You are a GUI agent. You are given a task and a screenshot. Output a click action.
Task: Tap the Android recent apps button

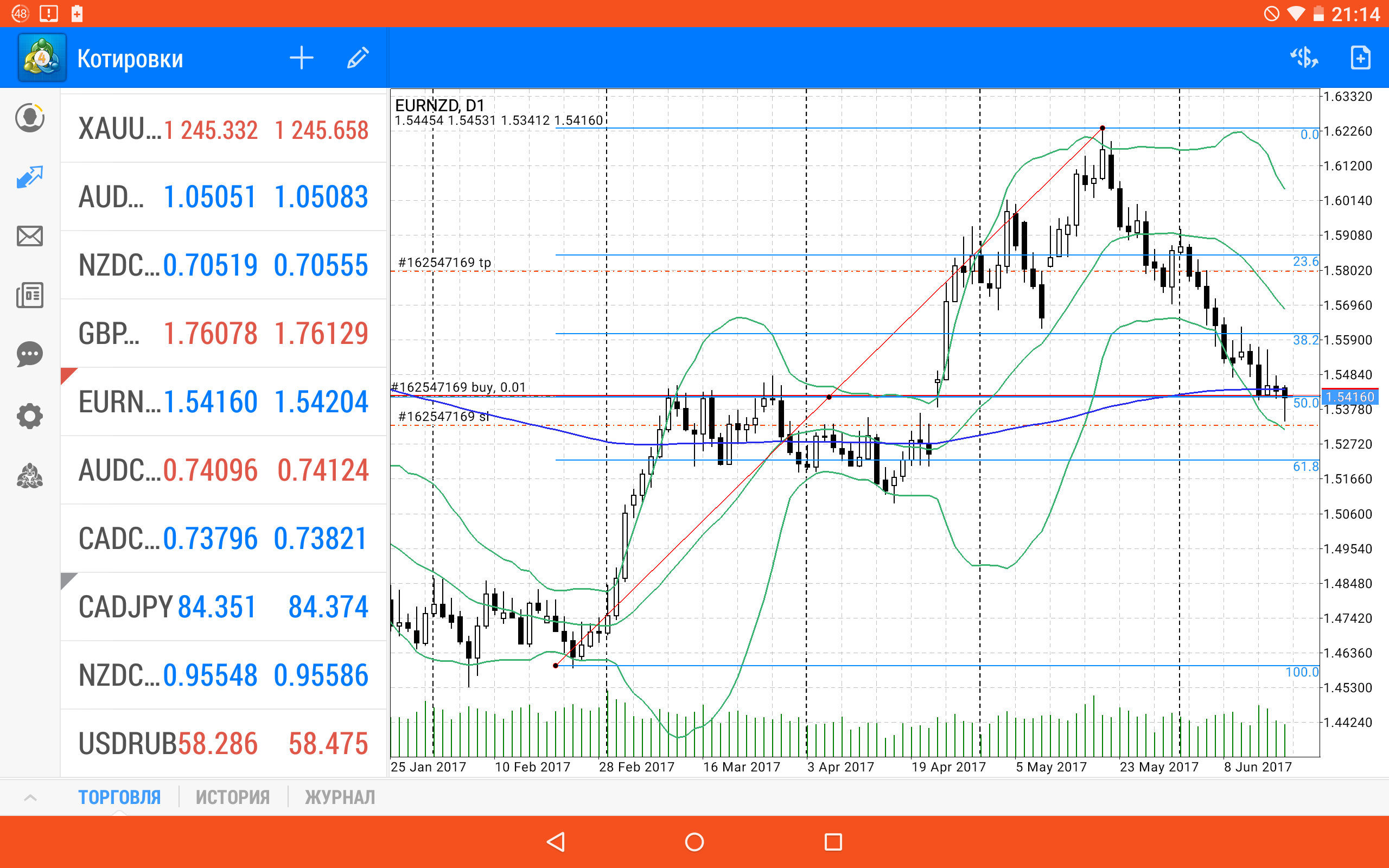(x=833, y=841)
